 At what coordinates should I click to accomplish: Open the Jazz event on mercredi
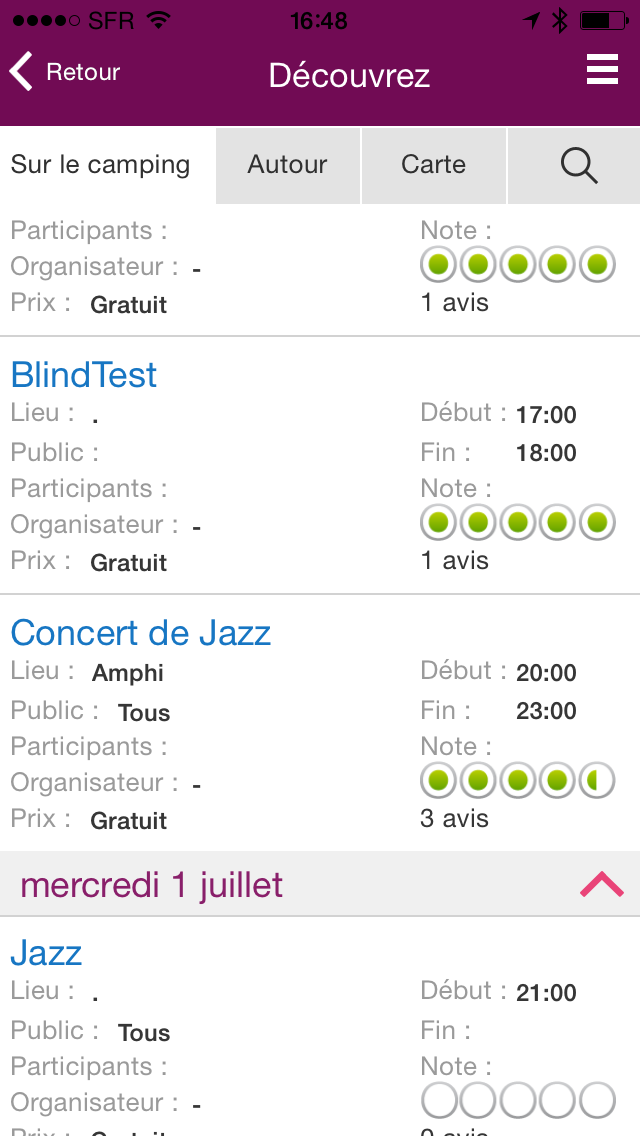pos(46,953)
